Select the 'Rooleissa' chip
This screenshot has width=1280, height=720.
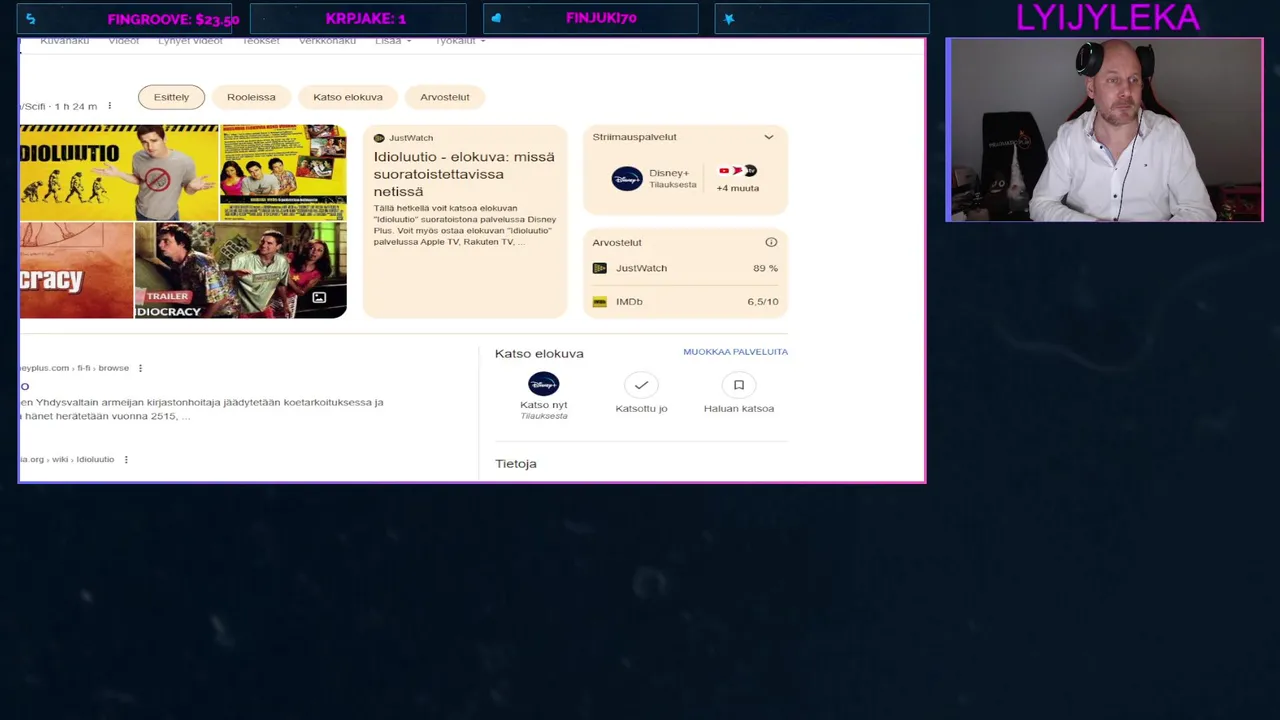point(251,97)
